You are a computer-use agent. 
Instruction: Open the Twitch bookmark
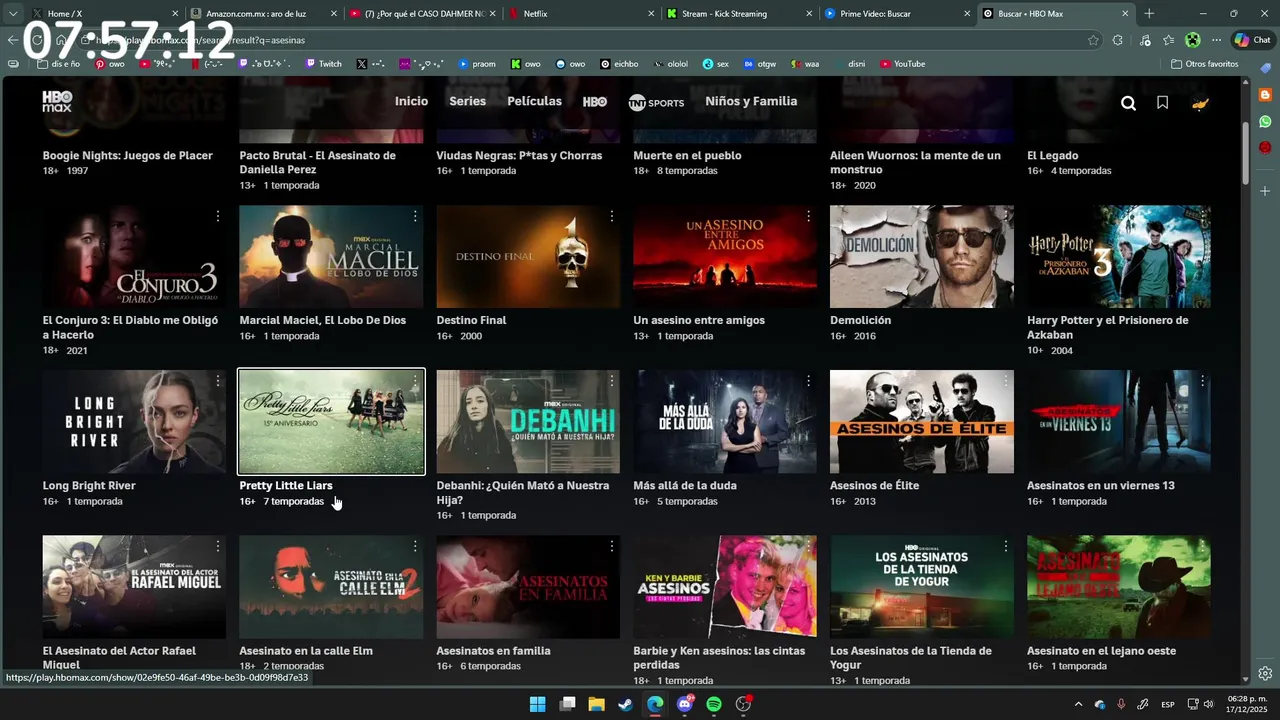click(x=322, y=64)
